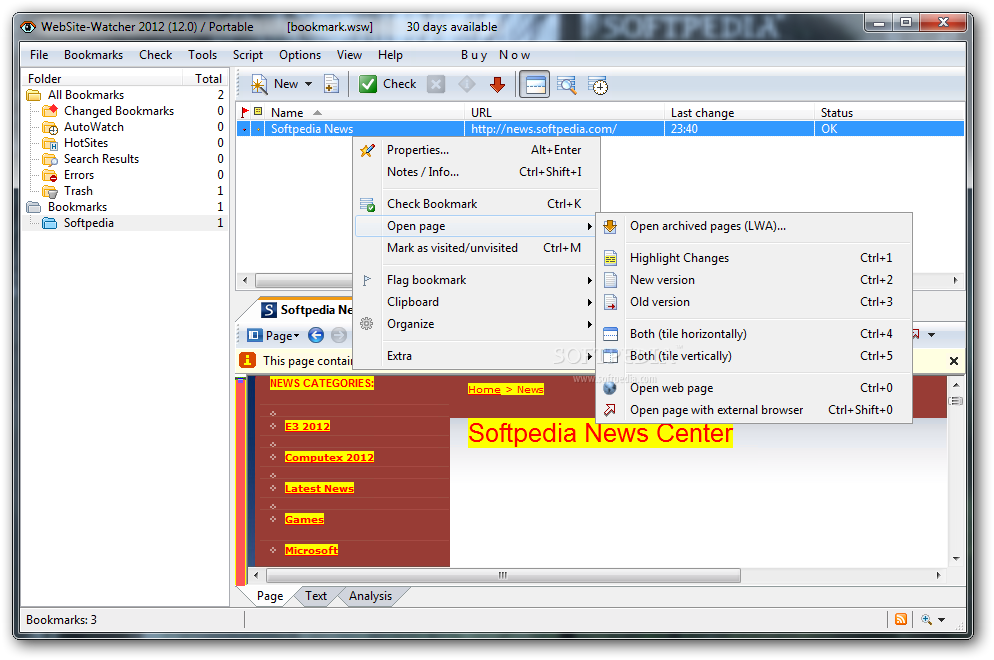Expand the Organize submenu
This screenshot has height=660, width=994.
coord(476,324)
